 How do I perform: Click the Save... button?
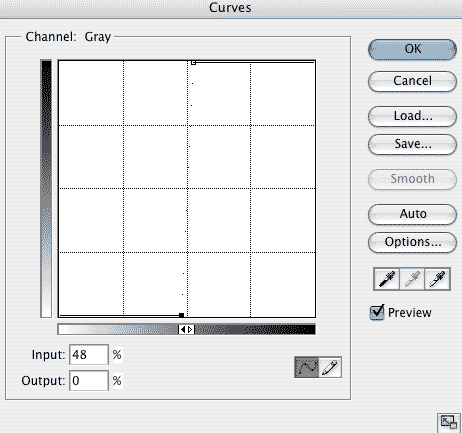tap(412, 144)
